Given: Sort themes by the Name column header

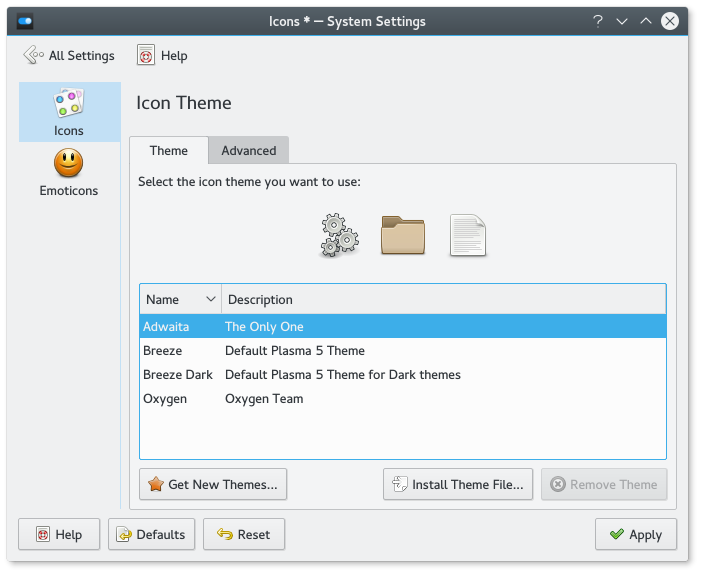Looking at the screenshot, I should coord(181,300).
